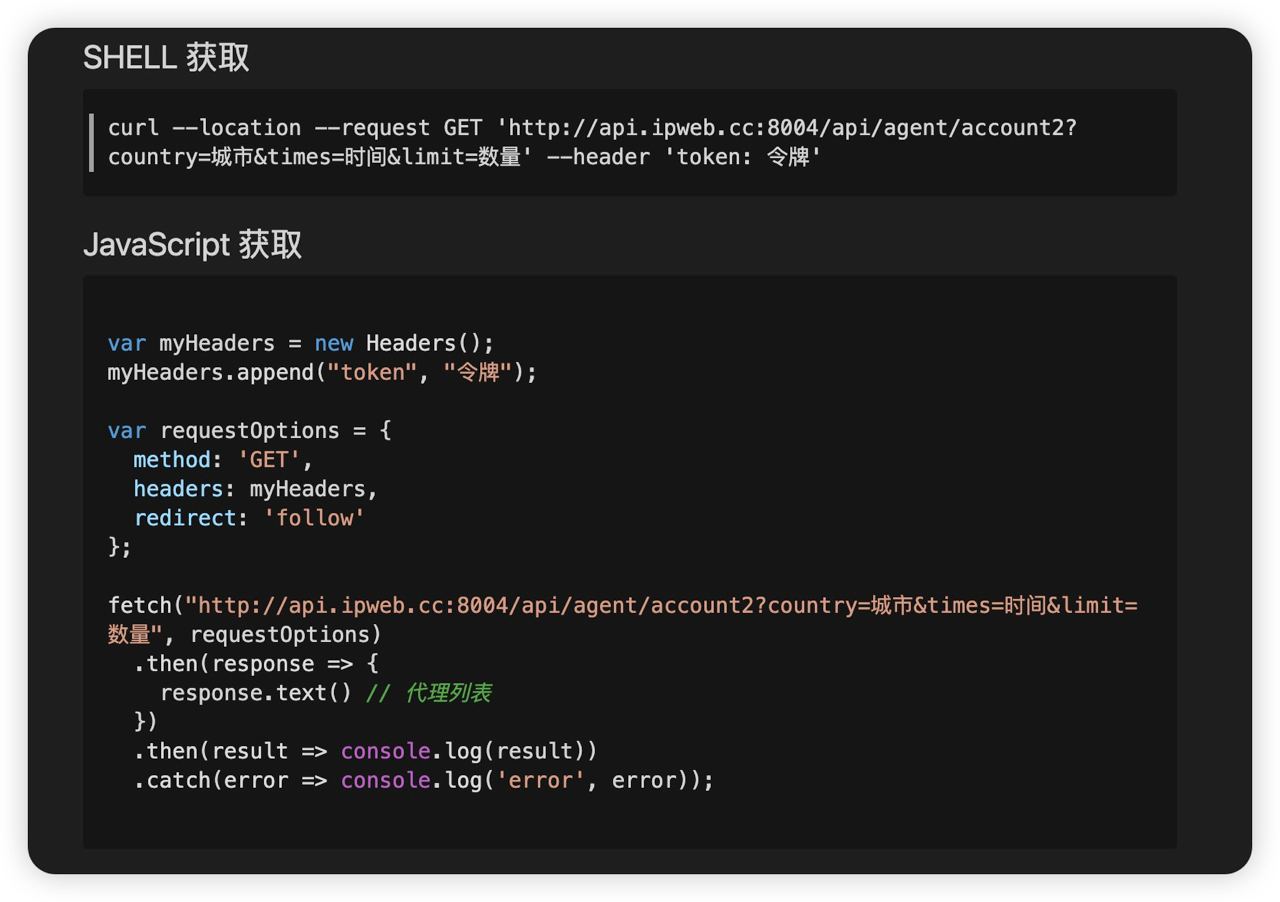Click the headers: myHeaders property
The width and height of the screenshot is (1280, 902).
tap(255, 489)
